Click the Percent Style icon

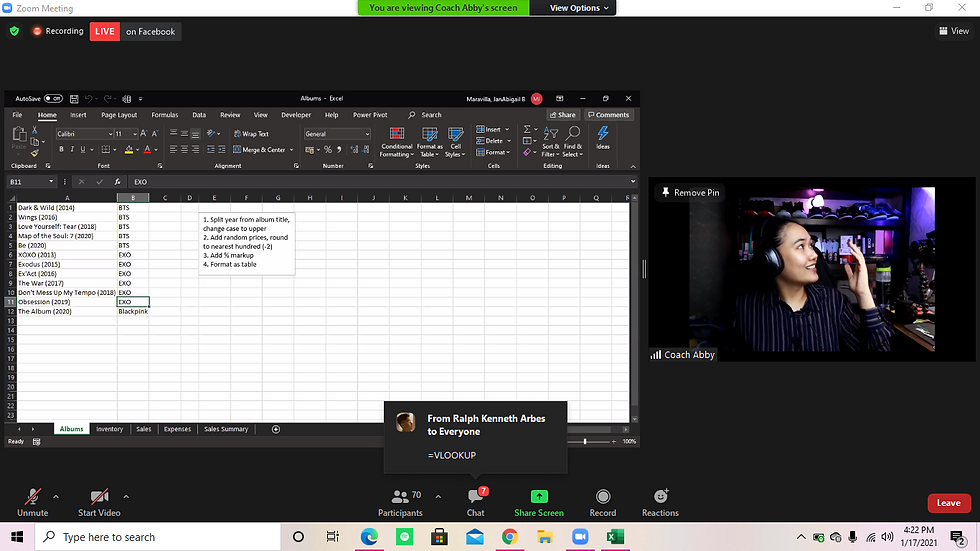point(328,149)
